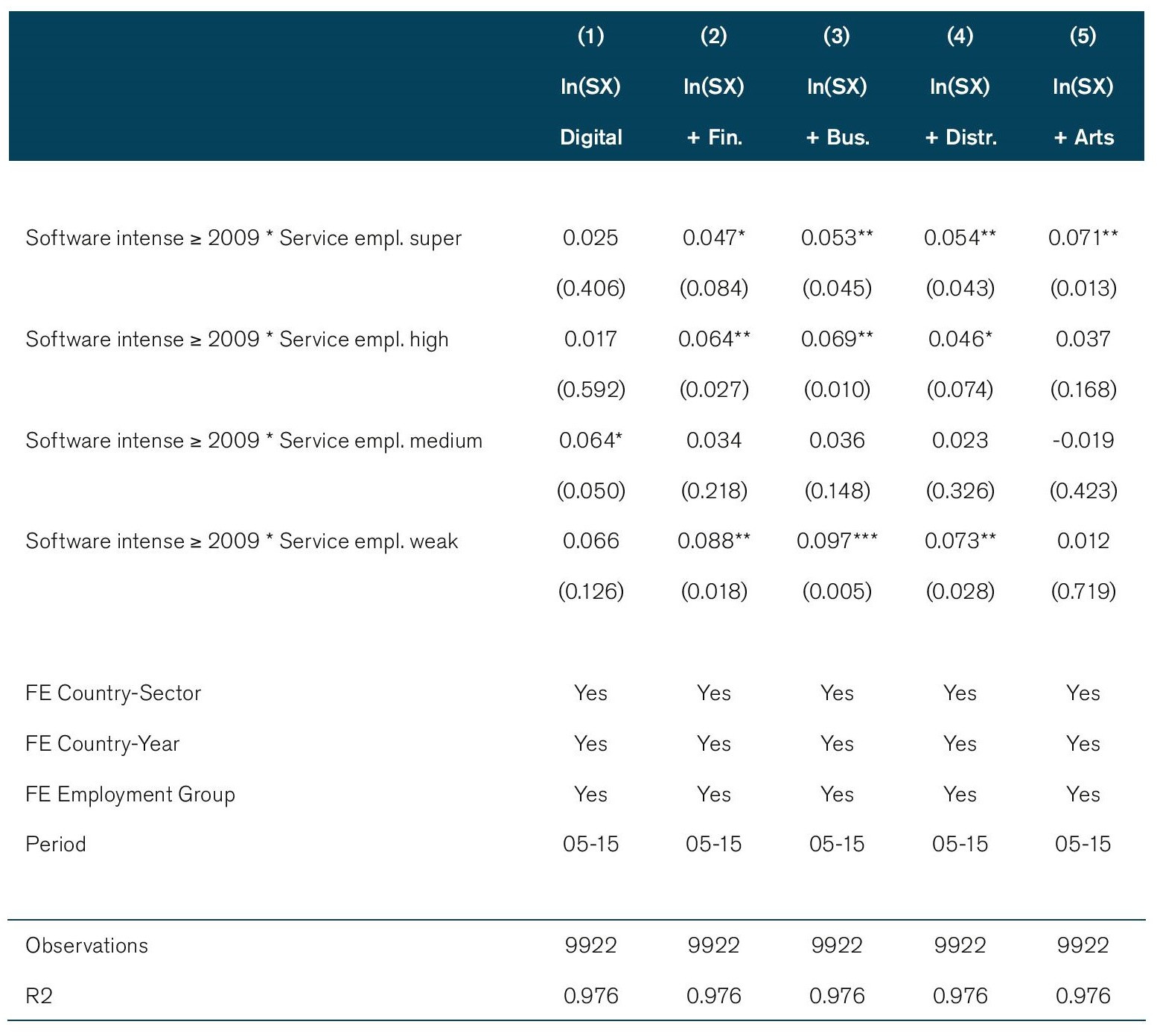Select the "Service empl. weak" row label
Viewport: 1157px width, 1036px height.
241,541
